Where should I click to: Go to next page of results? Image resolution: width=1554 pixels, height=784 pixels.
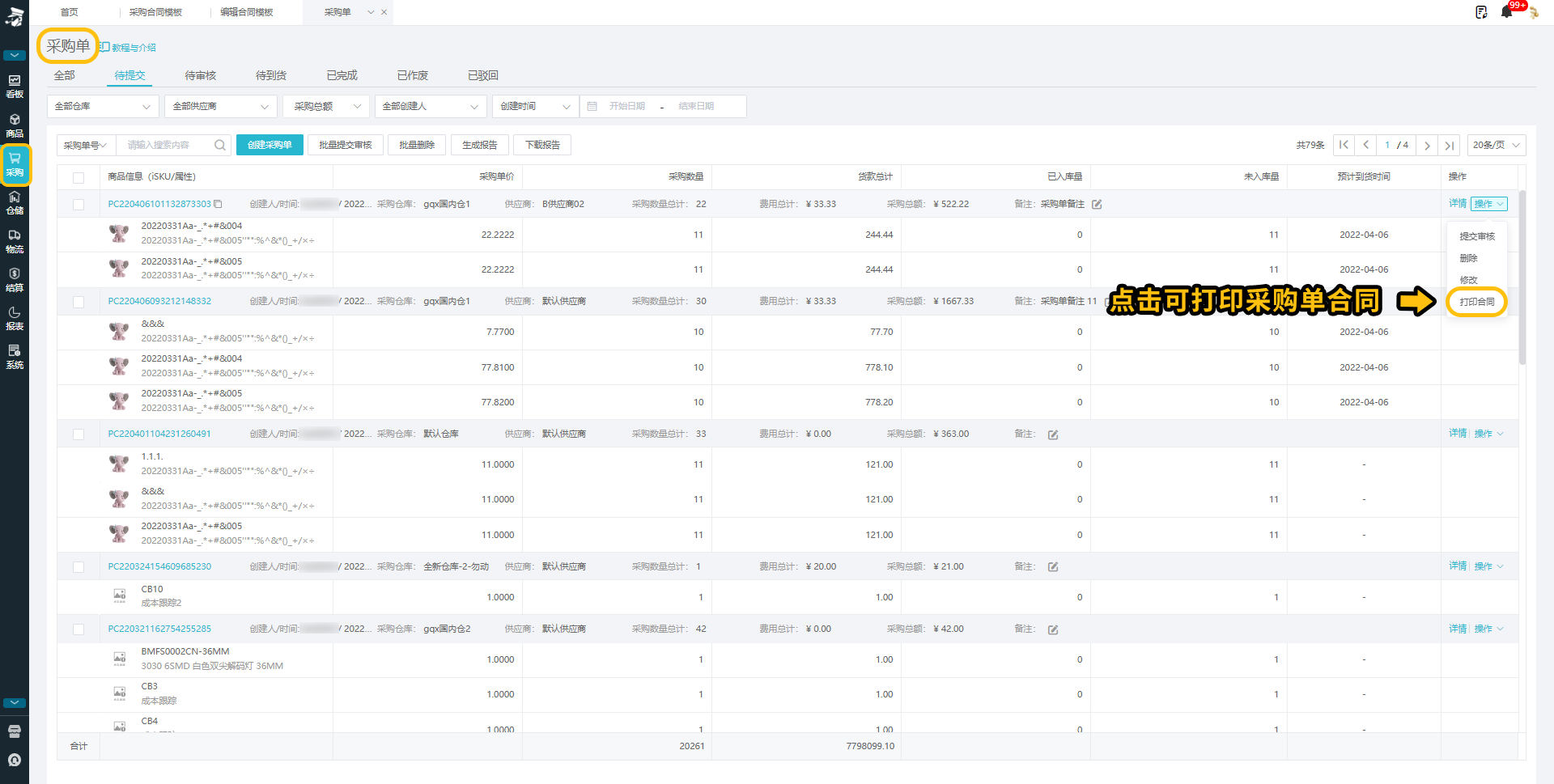click(x=1427, y=145)
